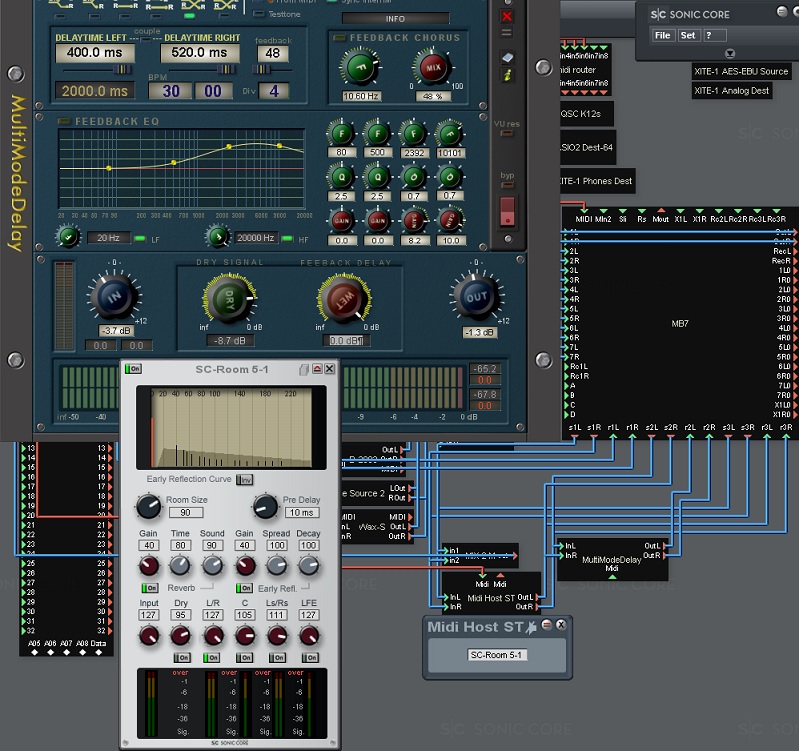Viewport: 799px width, 751px height.
Task: Click the Pre Delay field showing 10 ms
Action: coord(302,513)
